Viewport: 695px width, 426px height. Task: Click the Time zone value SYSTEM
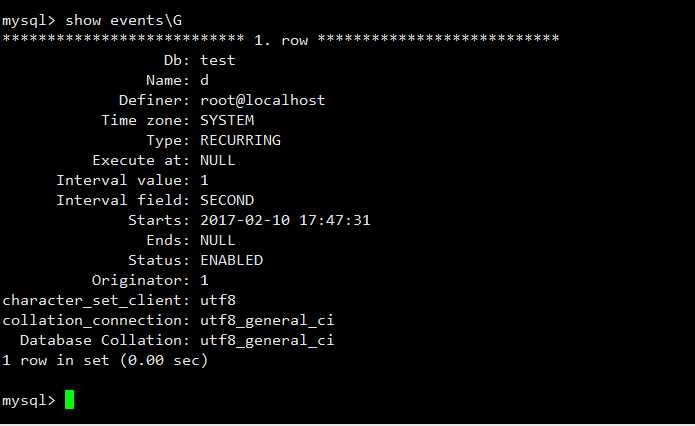coord(227,120)
